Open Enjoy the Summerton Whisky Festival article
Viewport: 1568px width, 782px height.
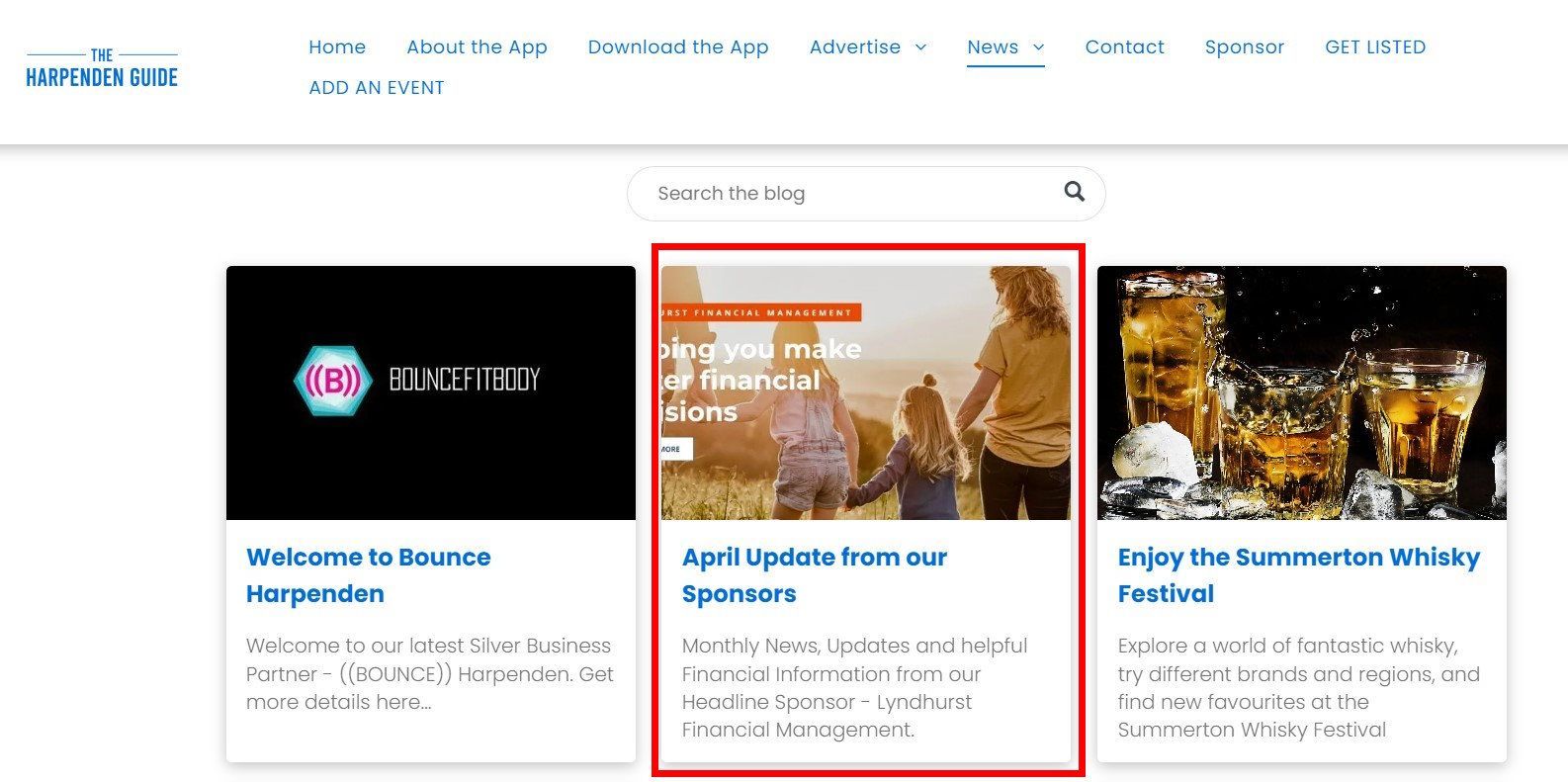click(x=1299, y=575)
